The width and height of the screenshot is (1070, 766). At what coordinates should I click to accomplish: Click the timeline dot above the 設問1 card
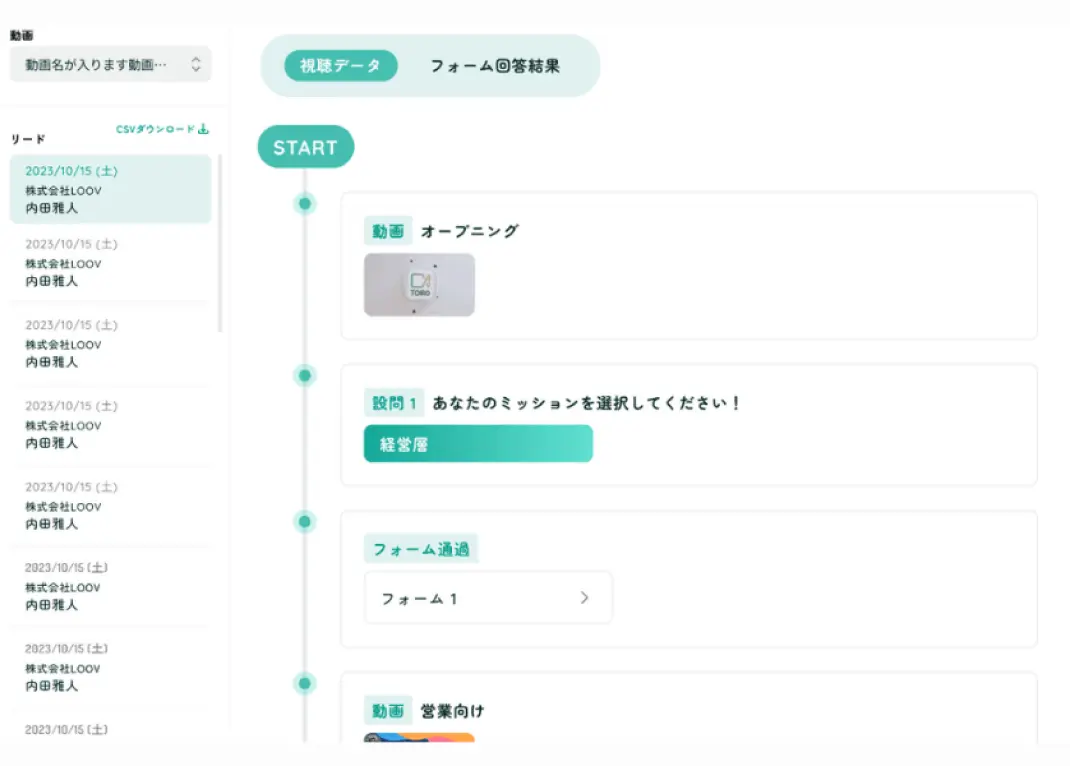pyautogui.click(x=303, y=375)
